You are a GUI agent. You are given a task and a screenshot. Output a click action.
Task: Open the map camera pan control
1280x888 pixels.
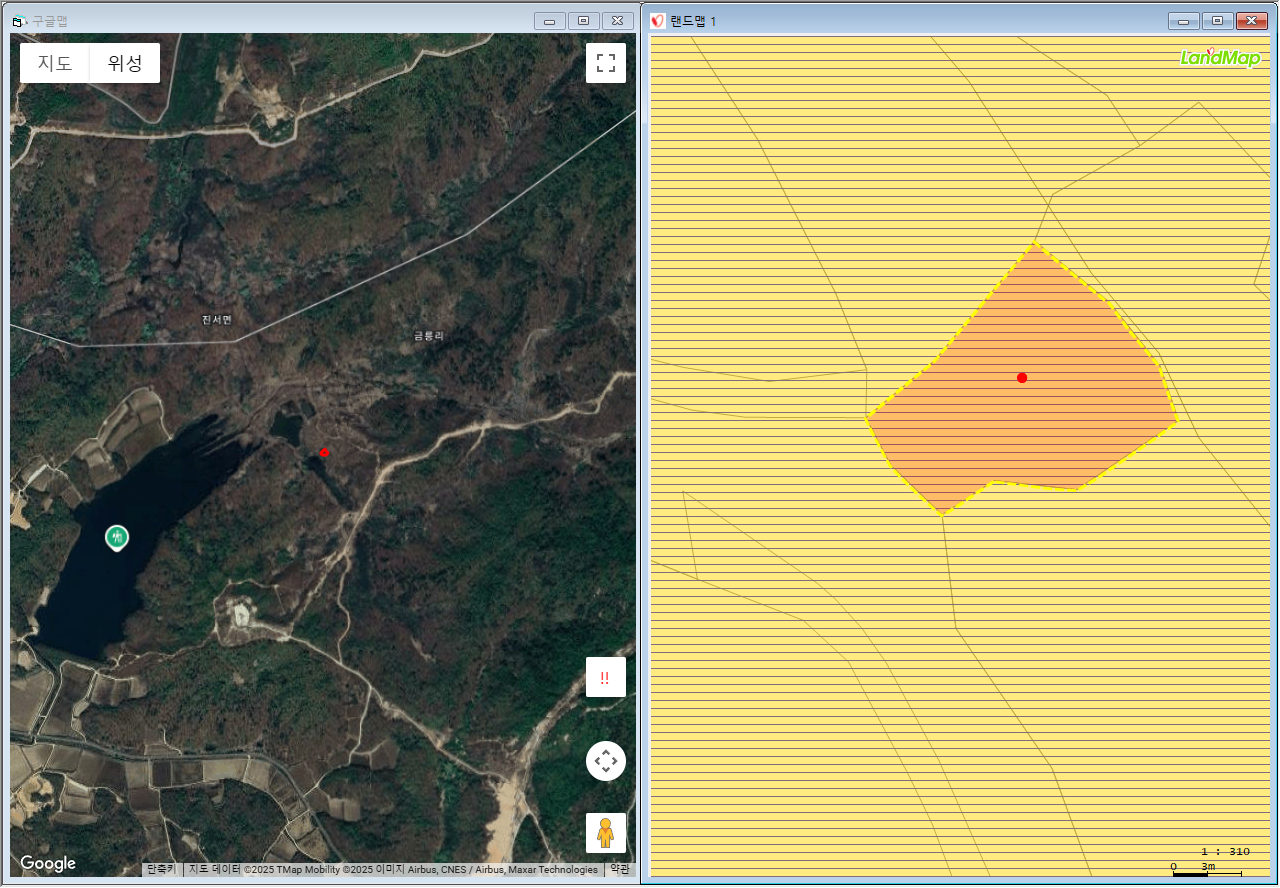[x=605, y=761]
